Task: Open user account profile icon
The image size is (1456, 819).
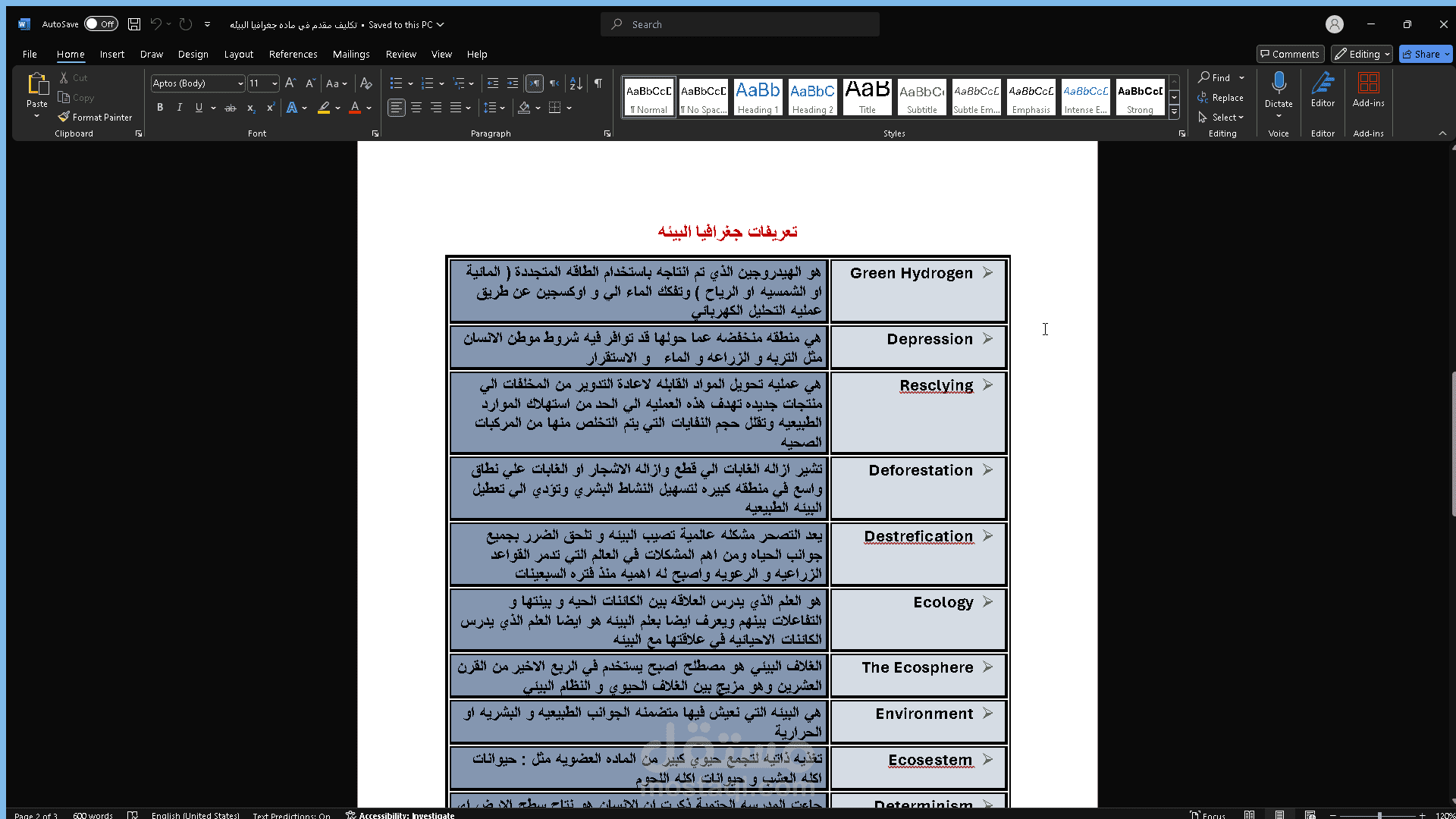Action: tap(1335, 24)
